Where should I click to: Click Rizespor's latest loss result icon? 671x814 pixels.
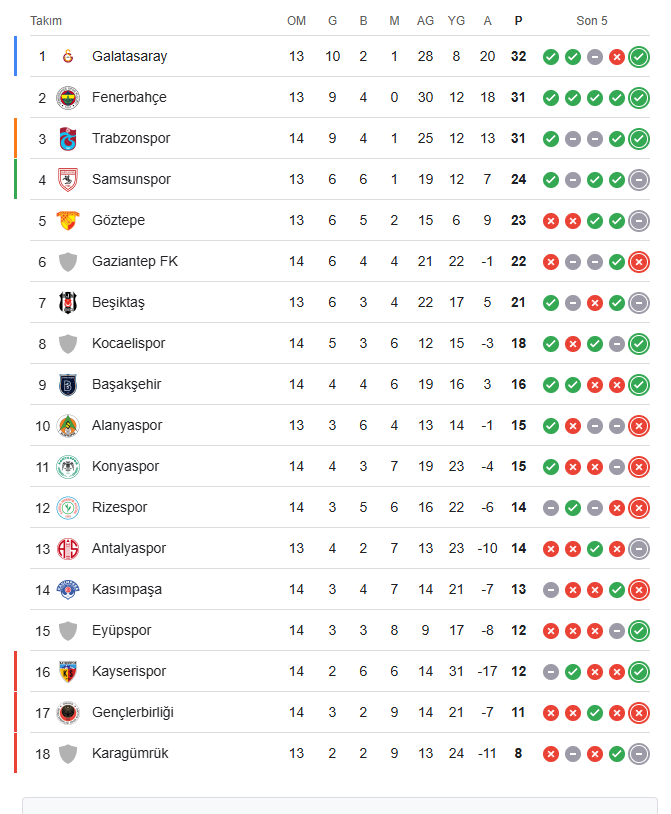pos(639,508)
